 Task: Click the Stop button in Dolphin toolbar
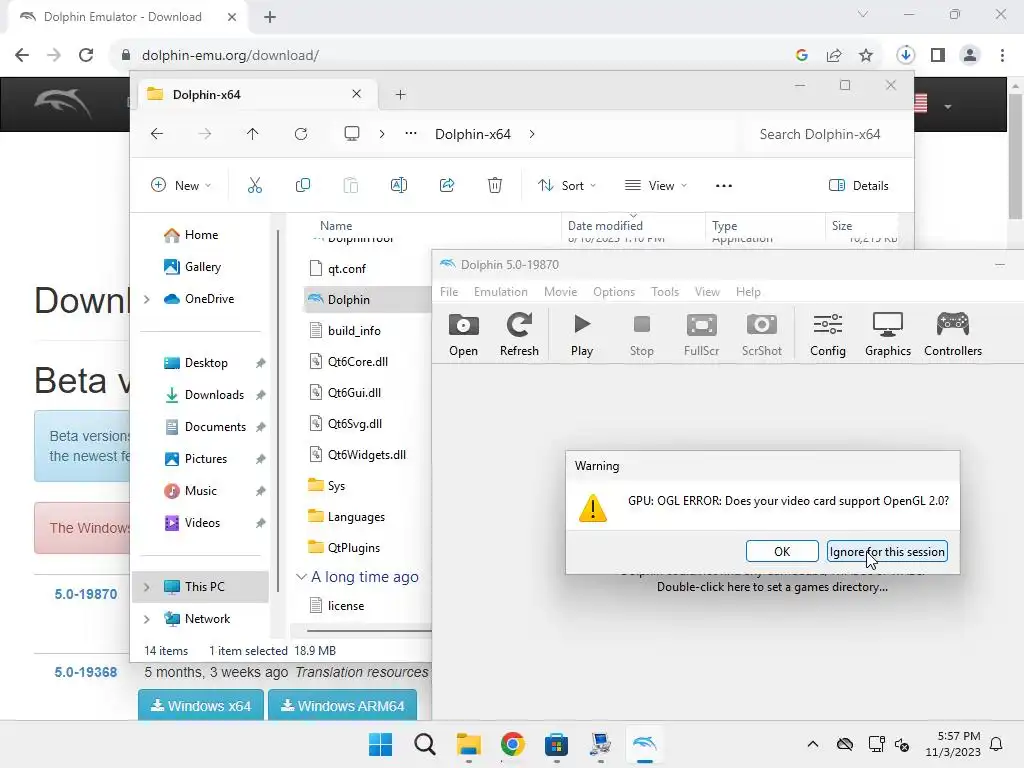click(641, 334)
